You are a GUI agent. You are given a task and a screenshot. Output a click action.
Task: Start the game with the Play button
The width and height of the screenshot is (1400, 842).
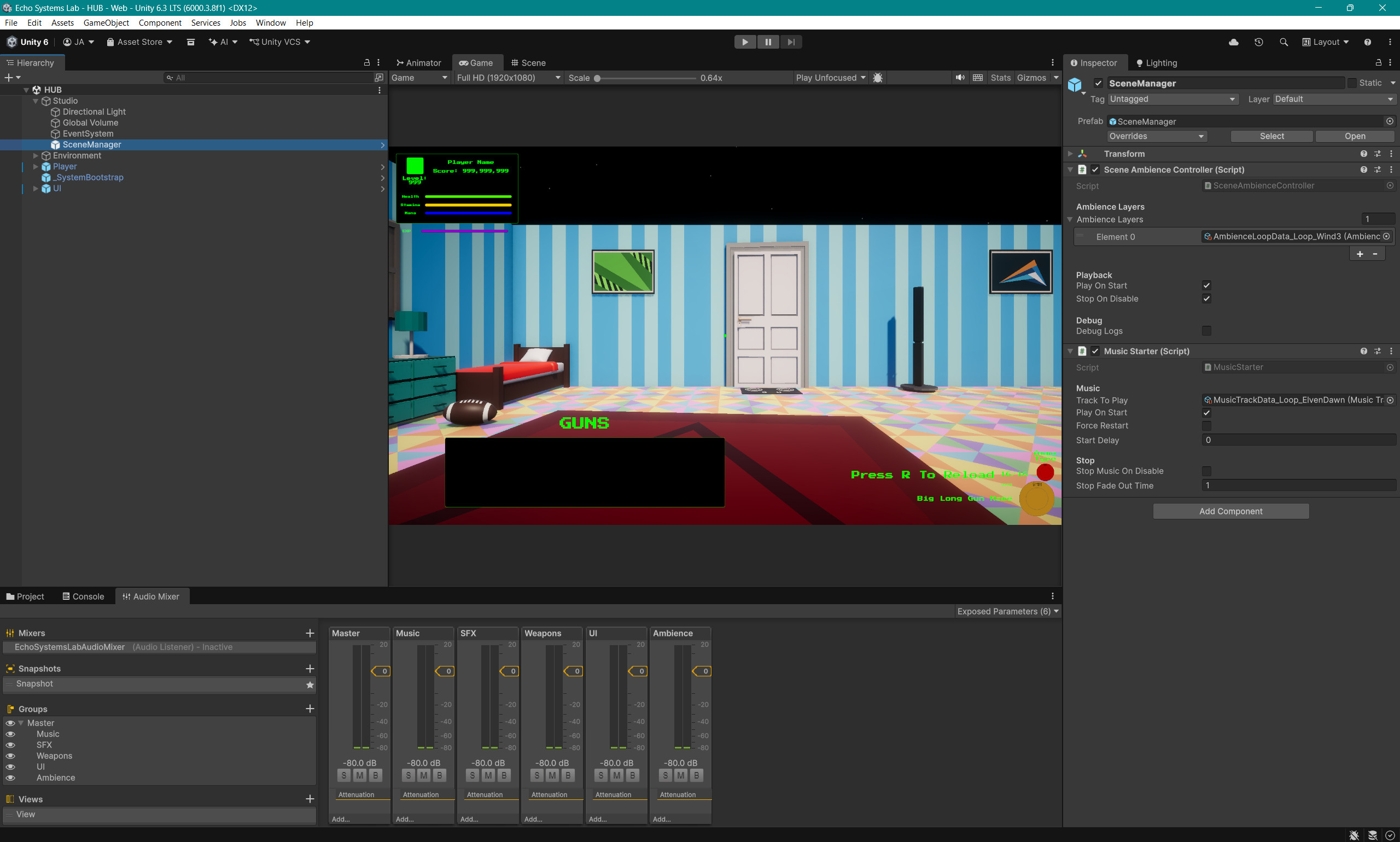pyautogui.click(x=744, y=42)
